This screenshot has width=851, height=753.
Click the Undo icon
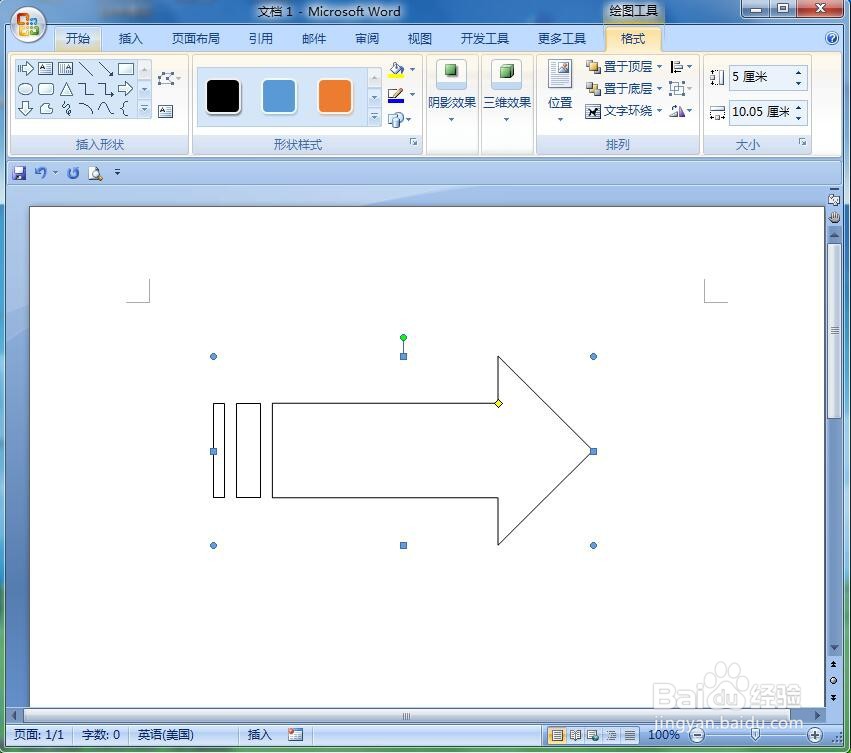point(41,173)
